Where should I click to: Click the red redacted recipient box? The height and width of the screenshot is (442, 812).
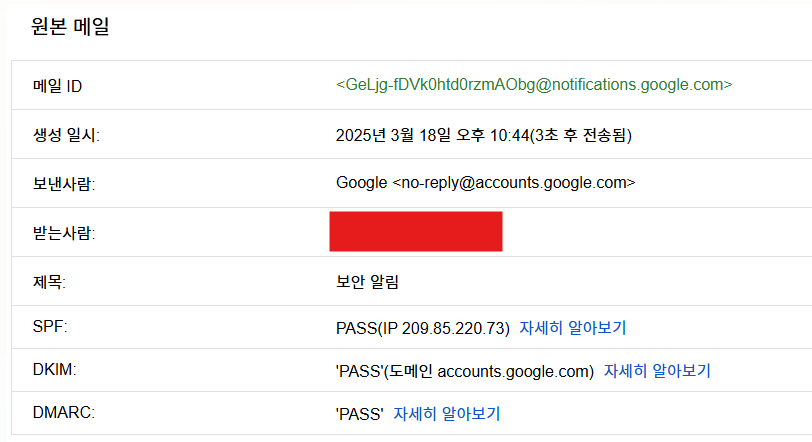(415, 231)
